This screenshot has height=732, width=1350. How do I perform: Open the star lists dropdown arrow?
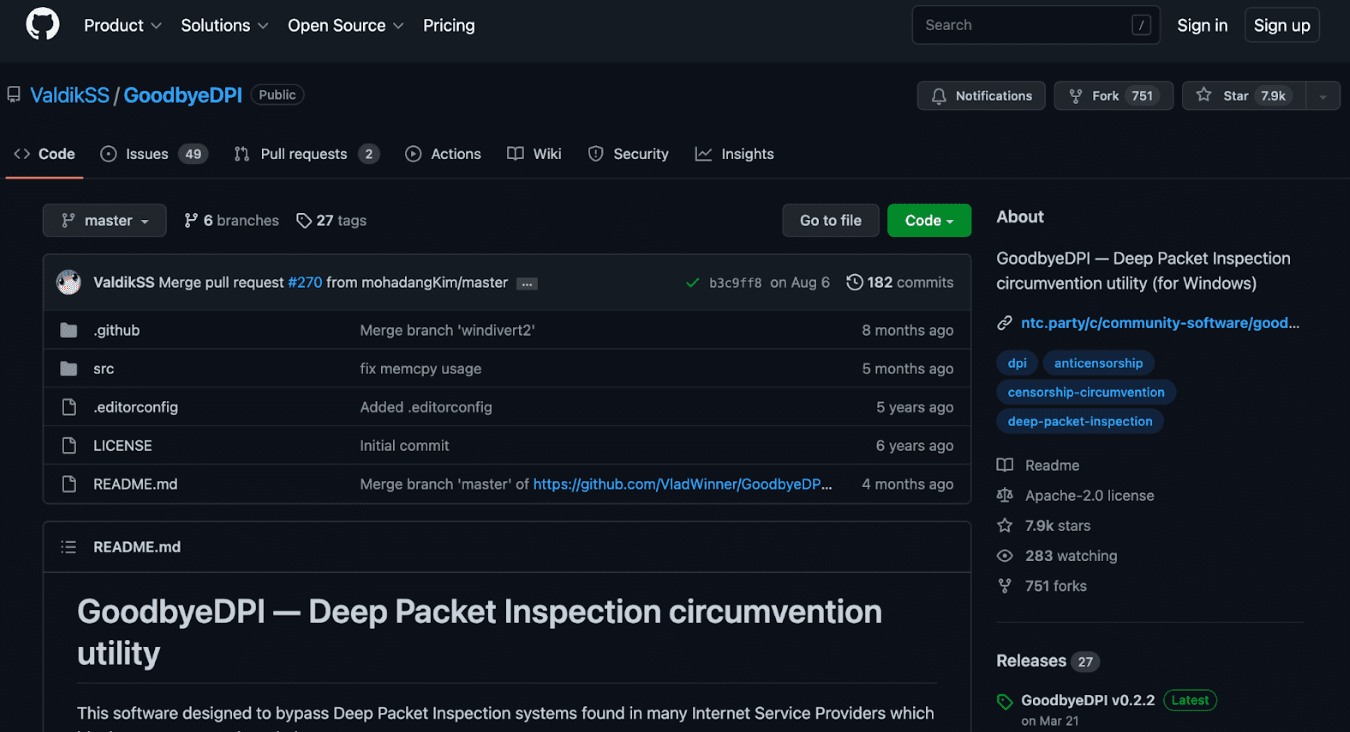pyautogui.click(x=1322, y=96)
